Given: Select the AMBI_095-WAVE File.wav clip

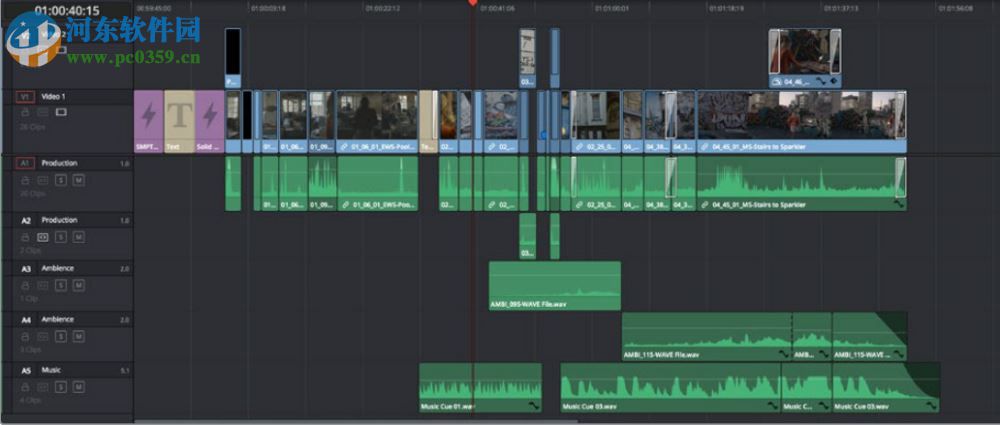Looking at the screenshot, I should click(555, 285).
